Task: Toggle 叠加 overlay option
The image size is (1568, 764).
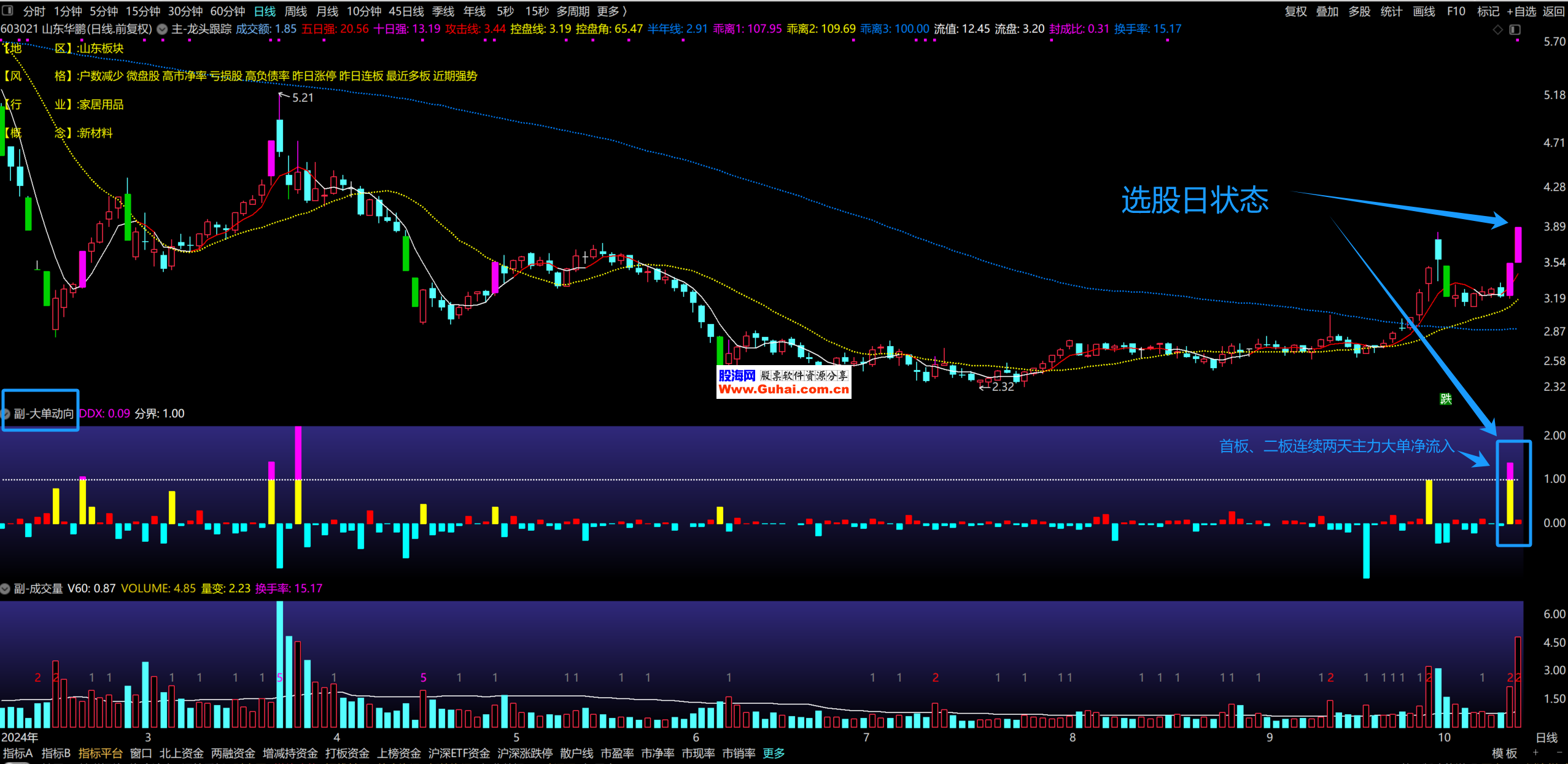Action: tap(1327, 11)
